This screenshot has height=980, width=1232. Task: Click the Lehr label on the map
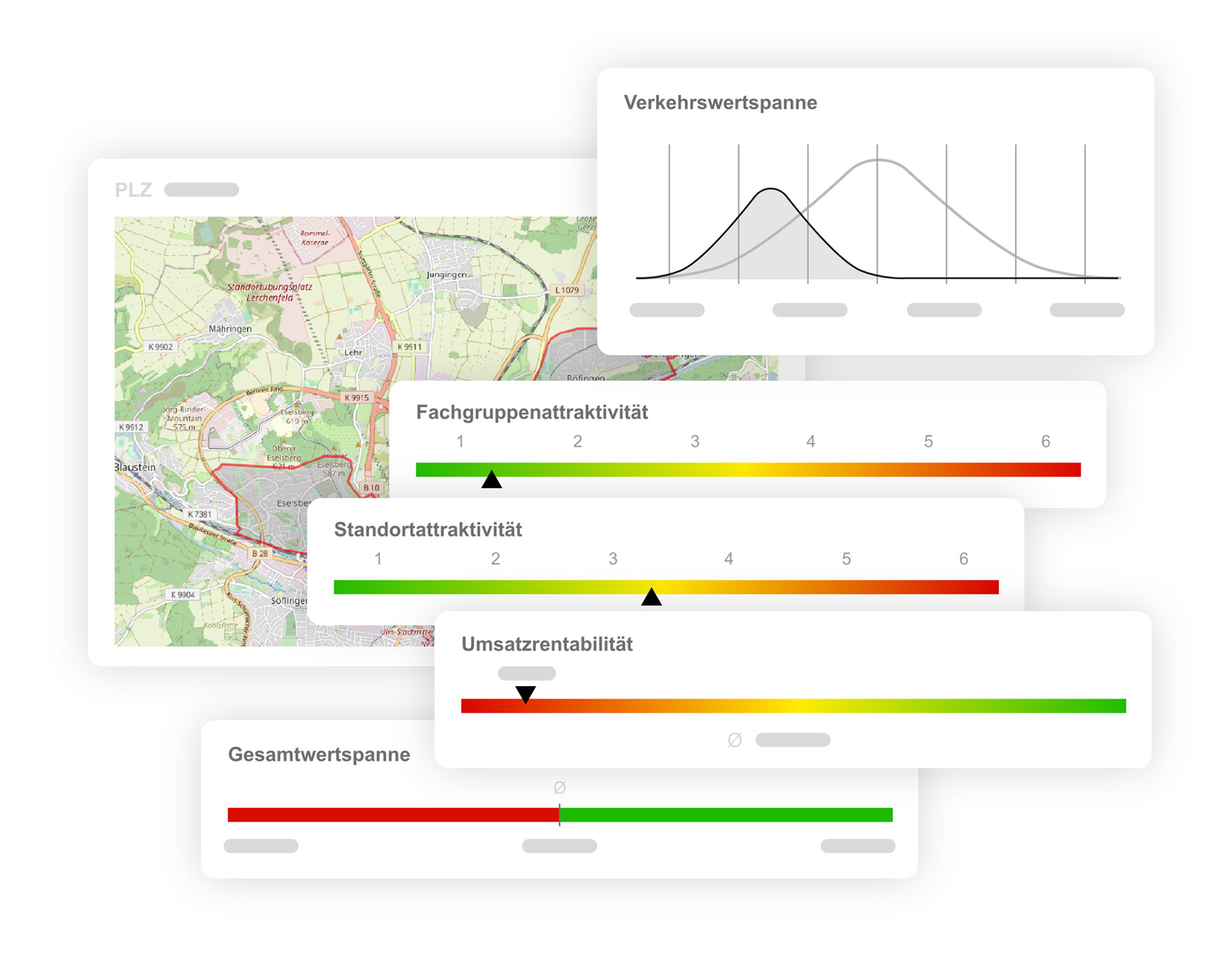click(x=353, y=353)
